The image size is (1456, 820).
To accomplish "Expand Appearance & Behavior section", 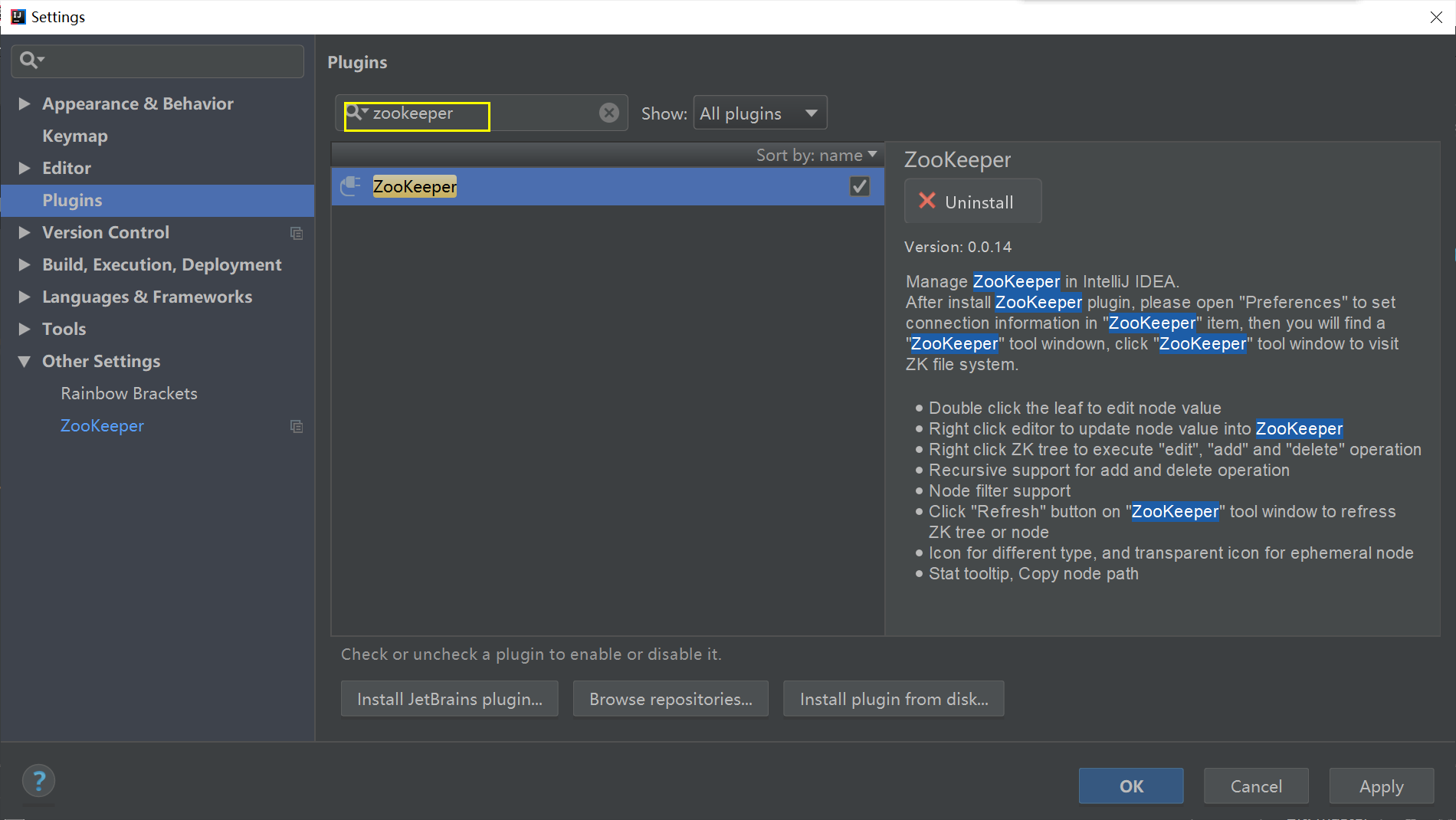I will [25, 103].
